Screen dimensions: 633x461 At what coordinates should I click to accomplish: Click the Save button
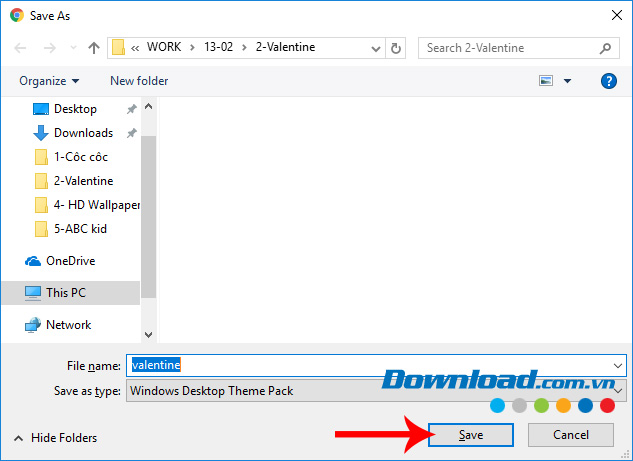tap(470, 435)
